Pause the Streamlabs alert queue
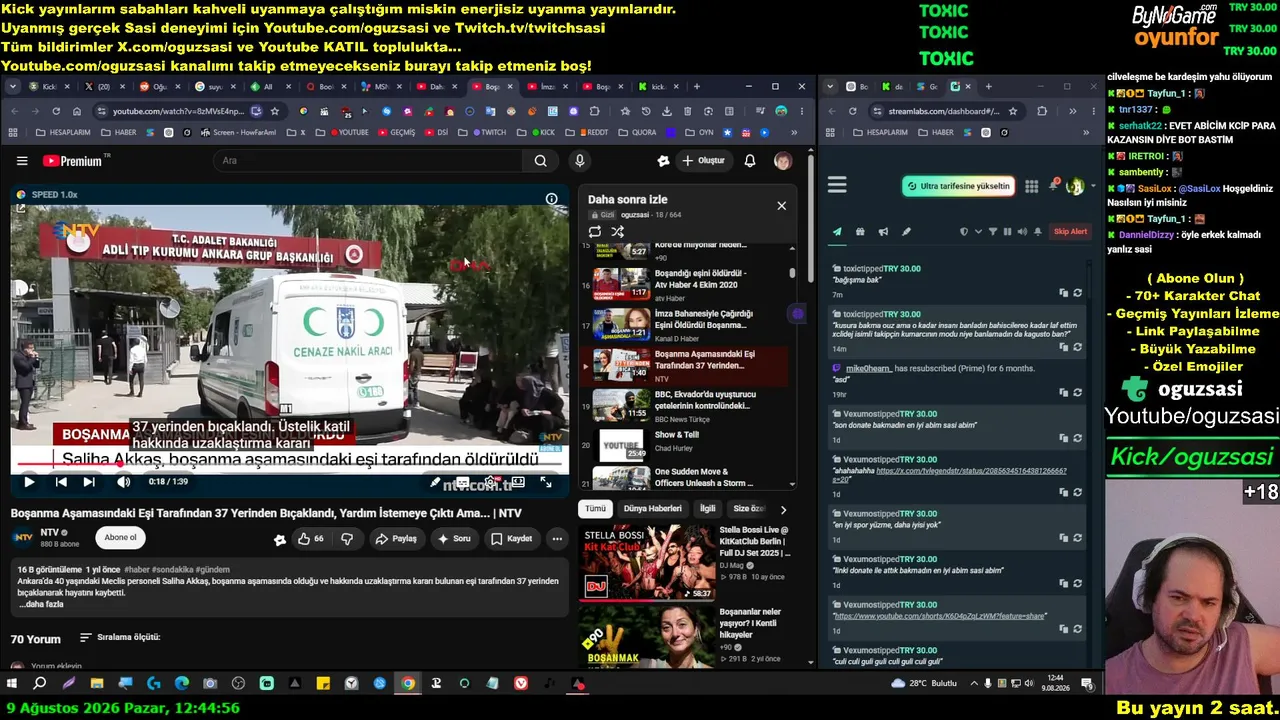This screenshot has width=1280, height=720. pyautogui.click(x=1007, y=232)
